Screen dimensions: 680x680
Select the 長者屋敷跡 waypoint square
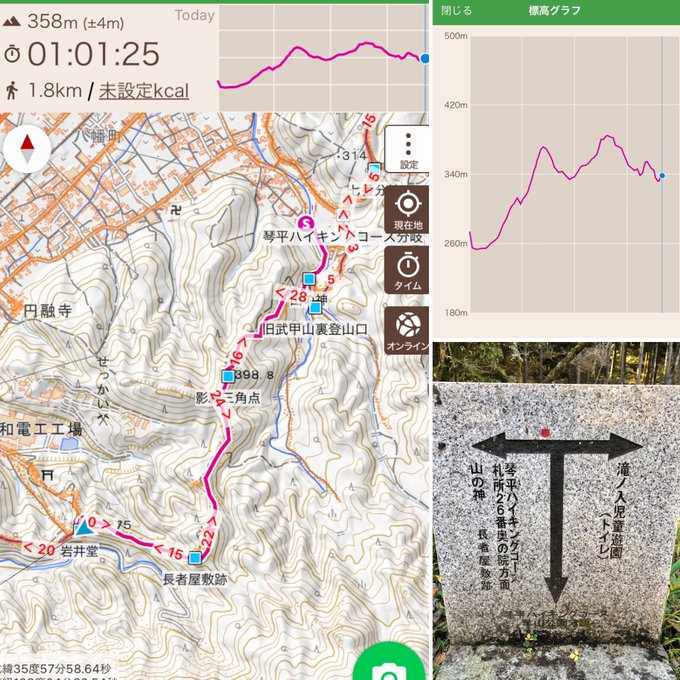pyautogui.click(x=195, y=557)
